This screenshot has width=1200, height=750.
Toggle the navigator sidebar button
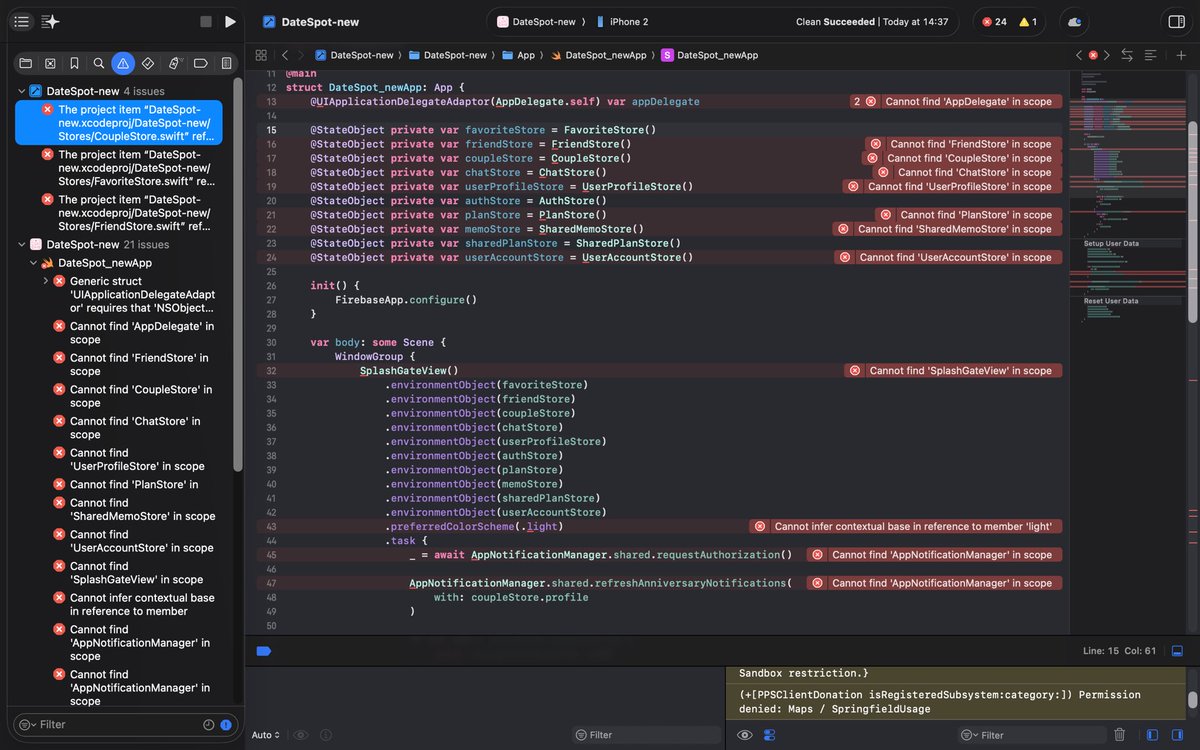tap(22, 21)
